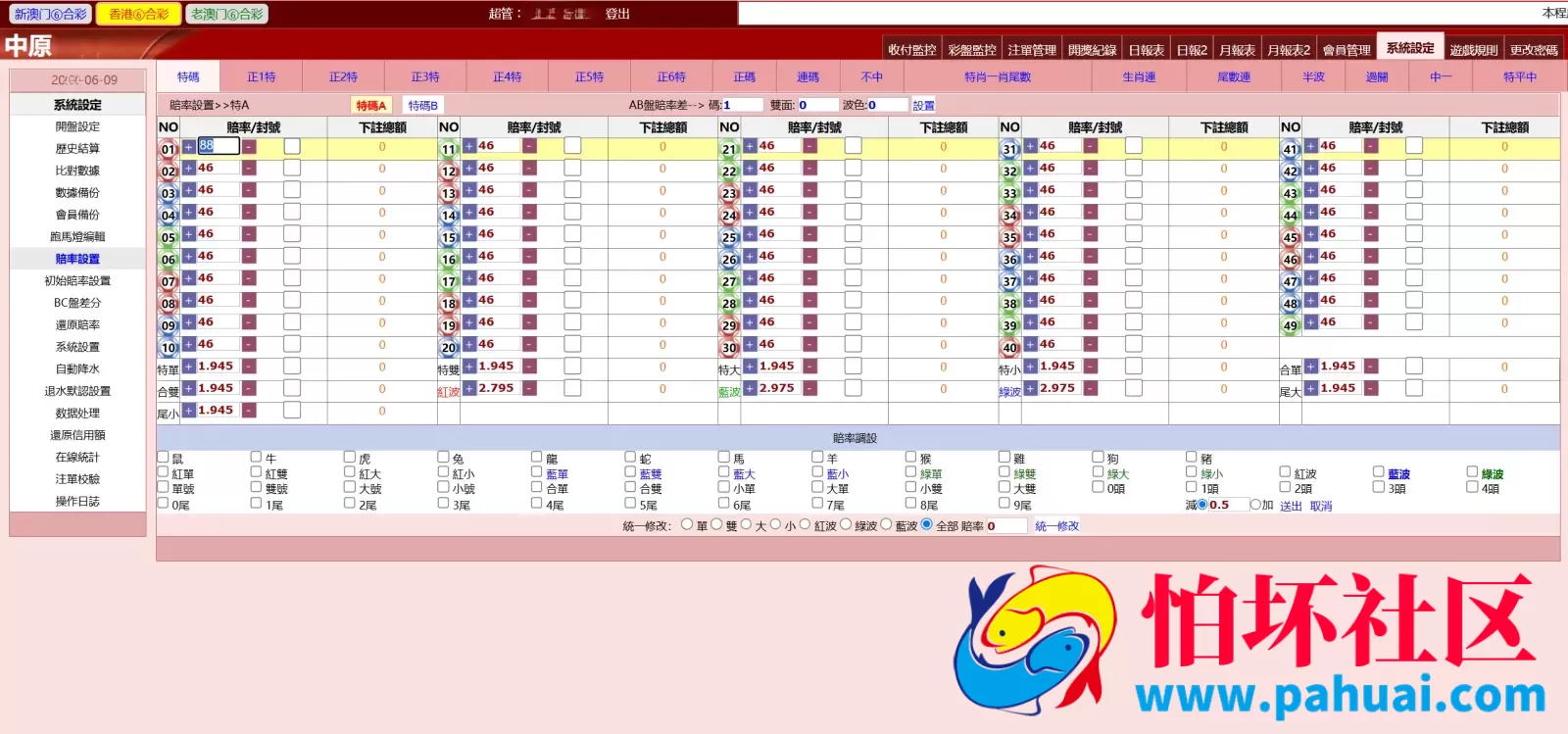Increase odds with plus for number 01
This screenshot has height=734, width=1568.
click(x=189, y=147)
